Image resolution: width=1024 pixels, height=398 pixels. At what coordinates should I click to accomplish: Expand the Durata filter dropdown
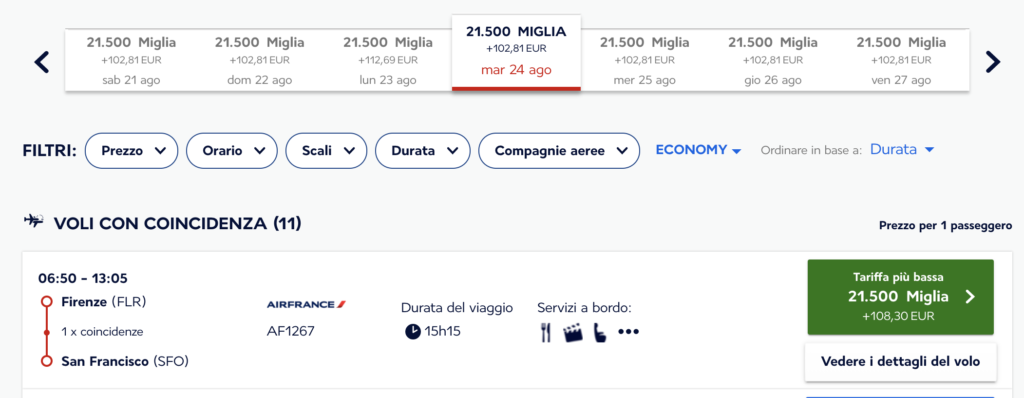pos(423,151)
